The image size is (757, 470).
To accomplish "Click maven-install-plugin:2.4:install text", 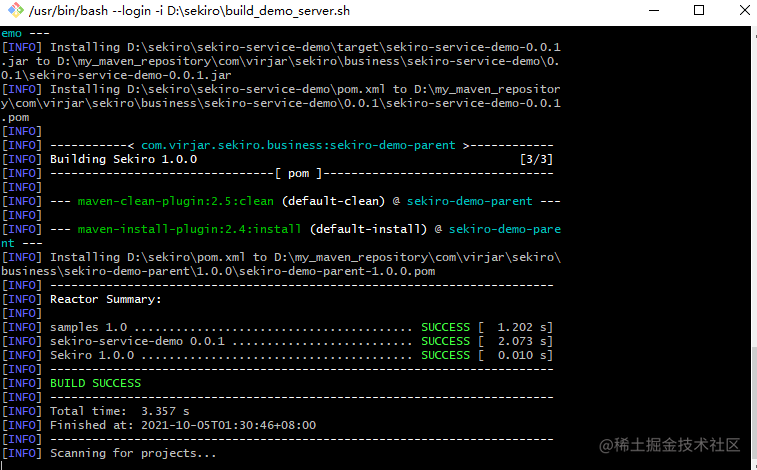I will click(x=189, y=229).
